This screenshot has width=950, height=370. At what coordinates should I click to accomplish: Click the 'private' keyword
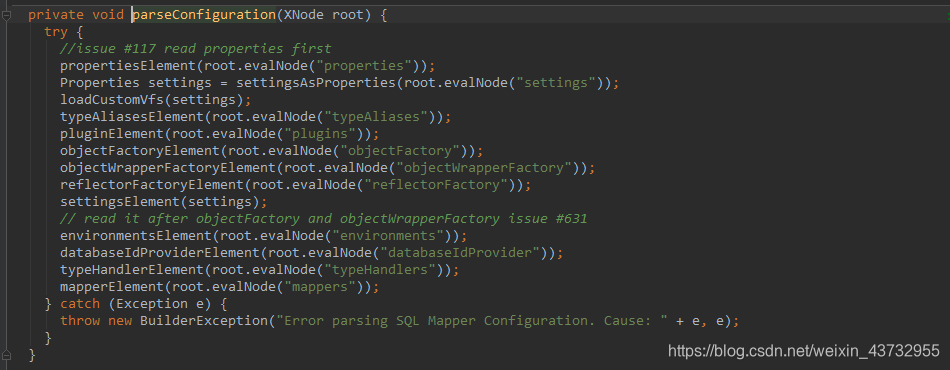click(56, 15)
